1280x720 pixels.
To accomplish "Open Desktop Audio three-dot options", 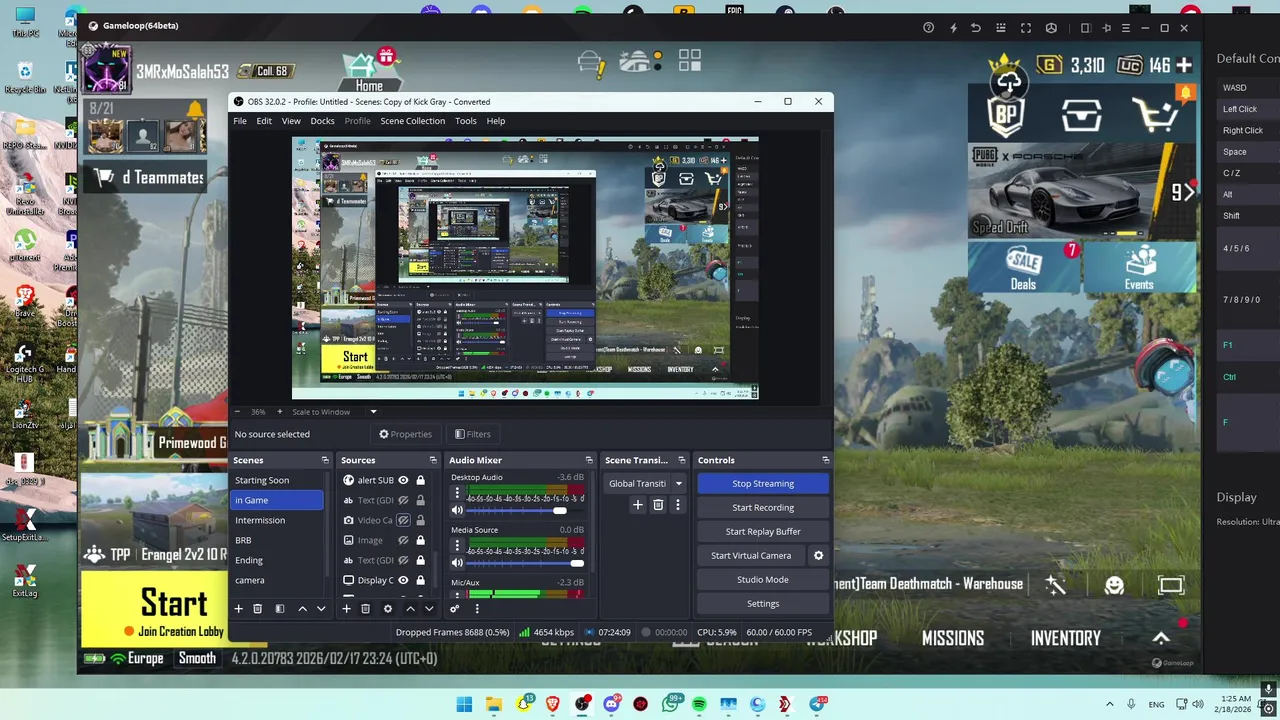I will pos(457,493).
